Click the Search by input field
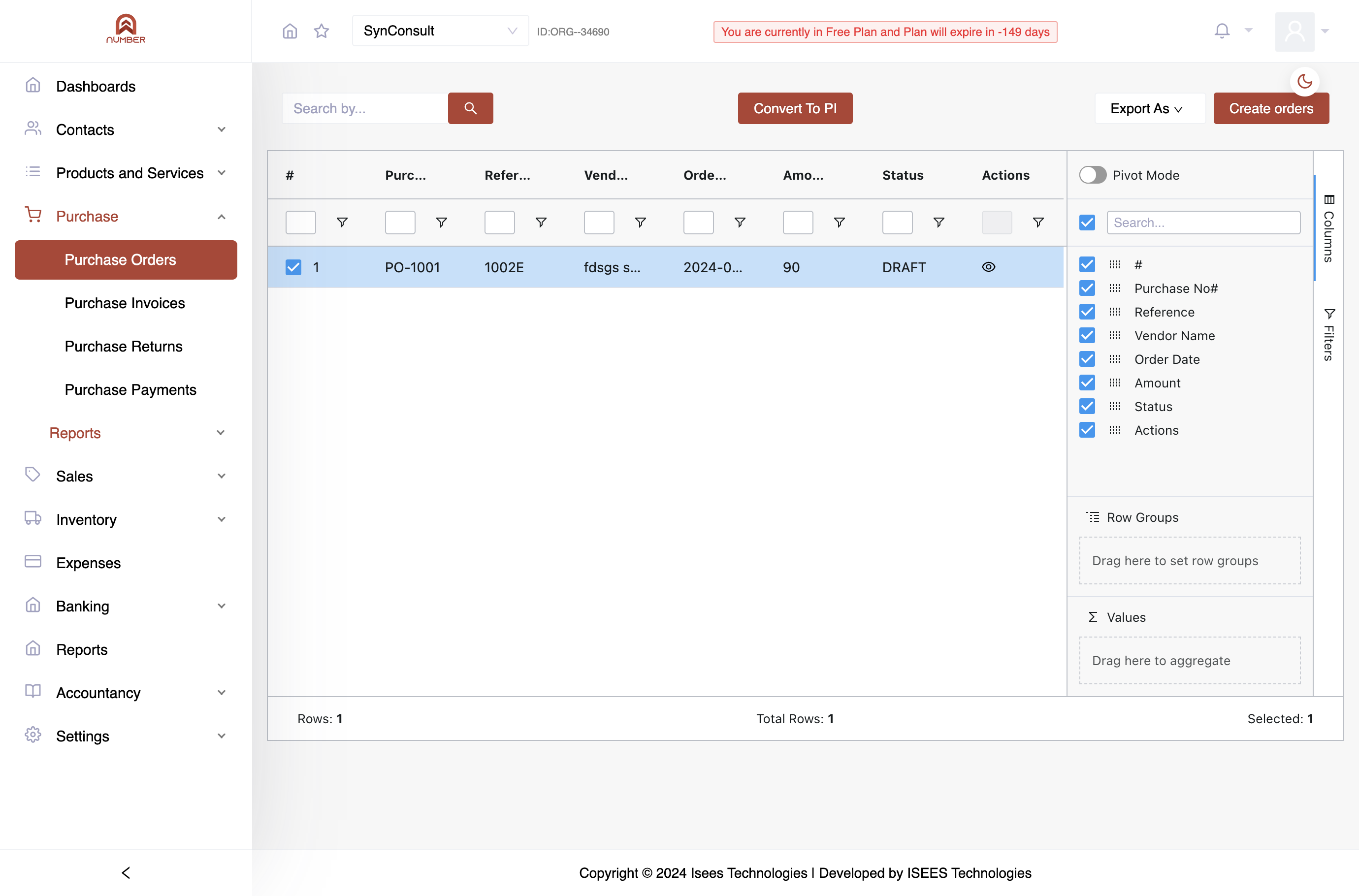 [365, 108]
